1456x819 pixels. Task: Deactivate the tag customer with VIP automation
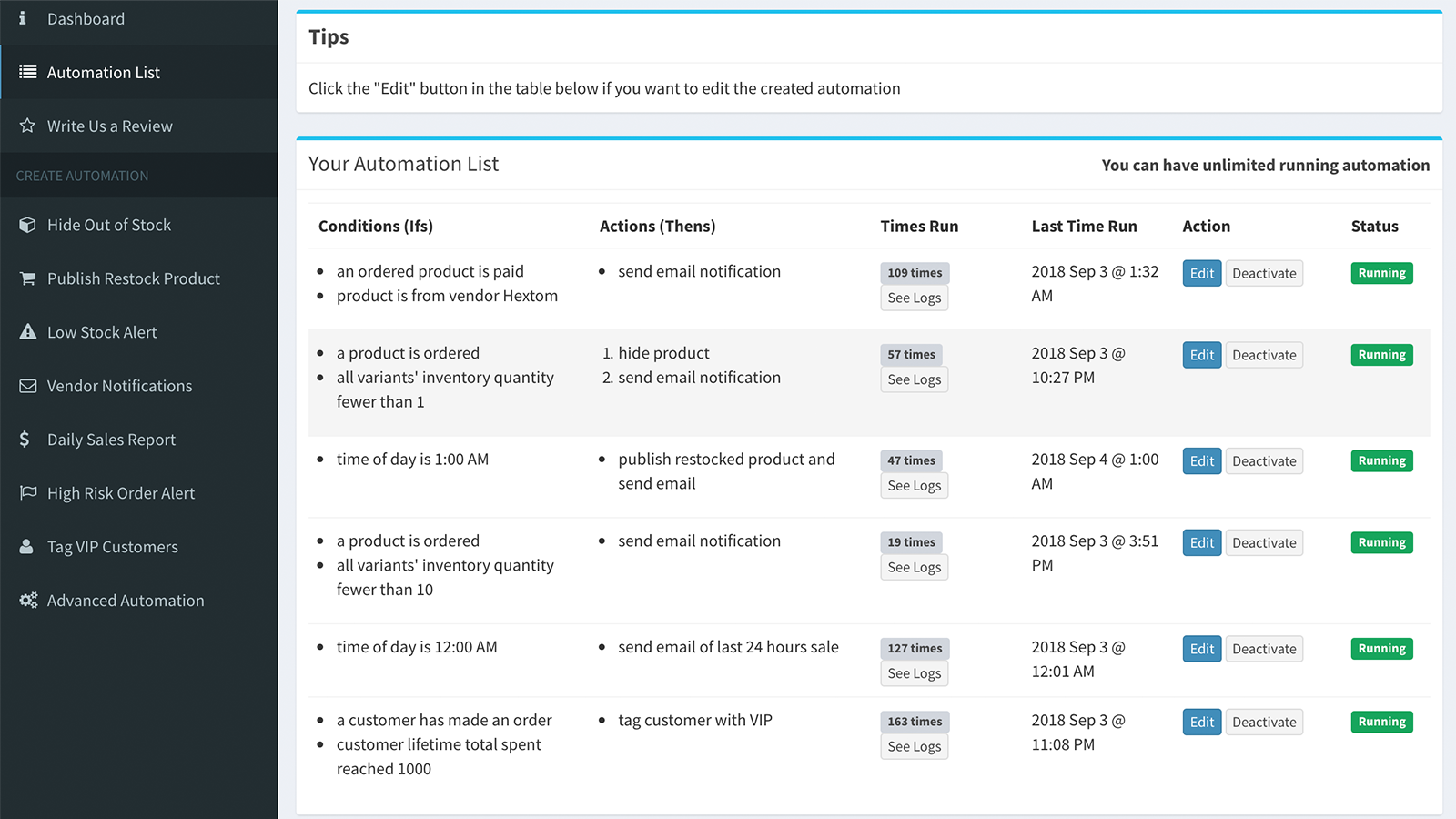point(1264,723)
